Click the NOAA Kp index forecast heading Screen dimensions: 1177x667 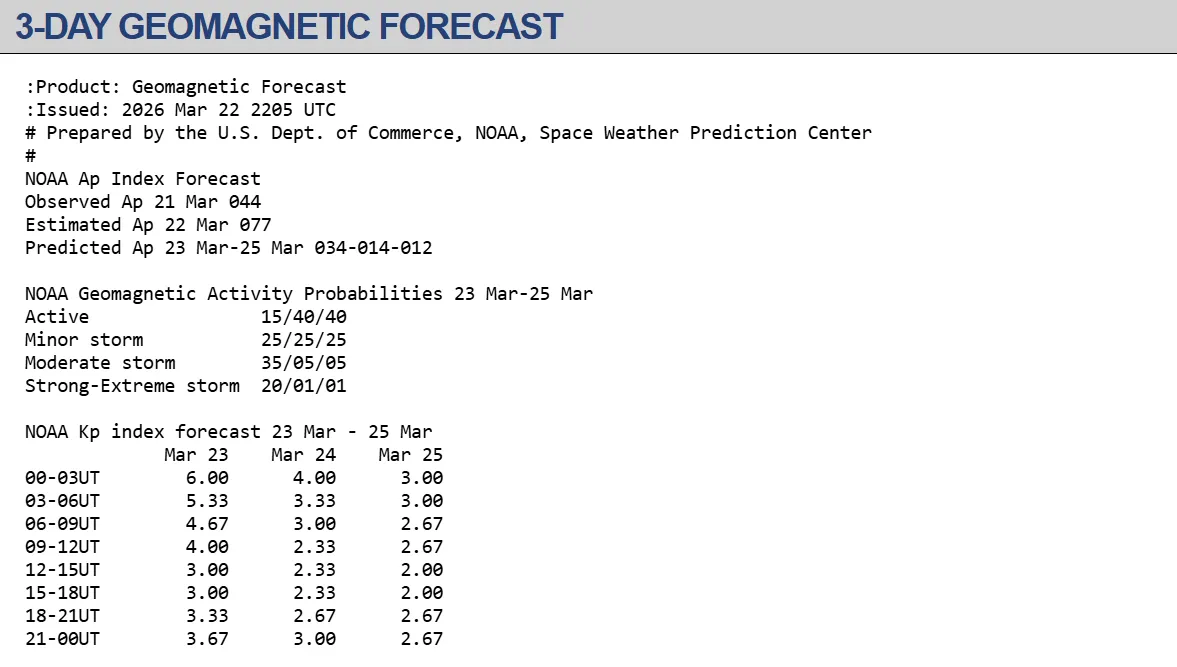tap(229, 432)
